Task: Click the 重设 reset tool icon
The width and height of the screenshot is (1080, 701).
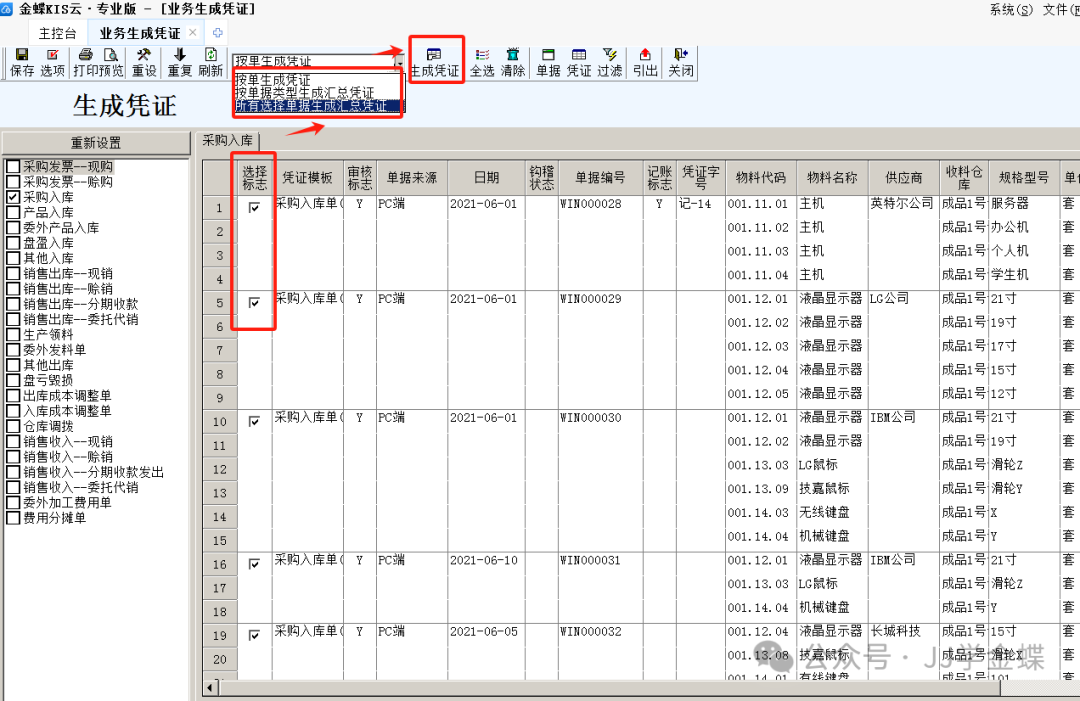Action: [x=144, y=63]
